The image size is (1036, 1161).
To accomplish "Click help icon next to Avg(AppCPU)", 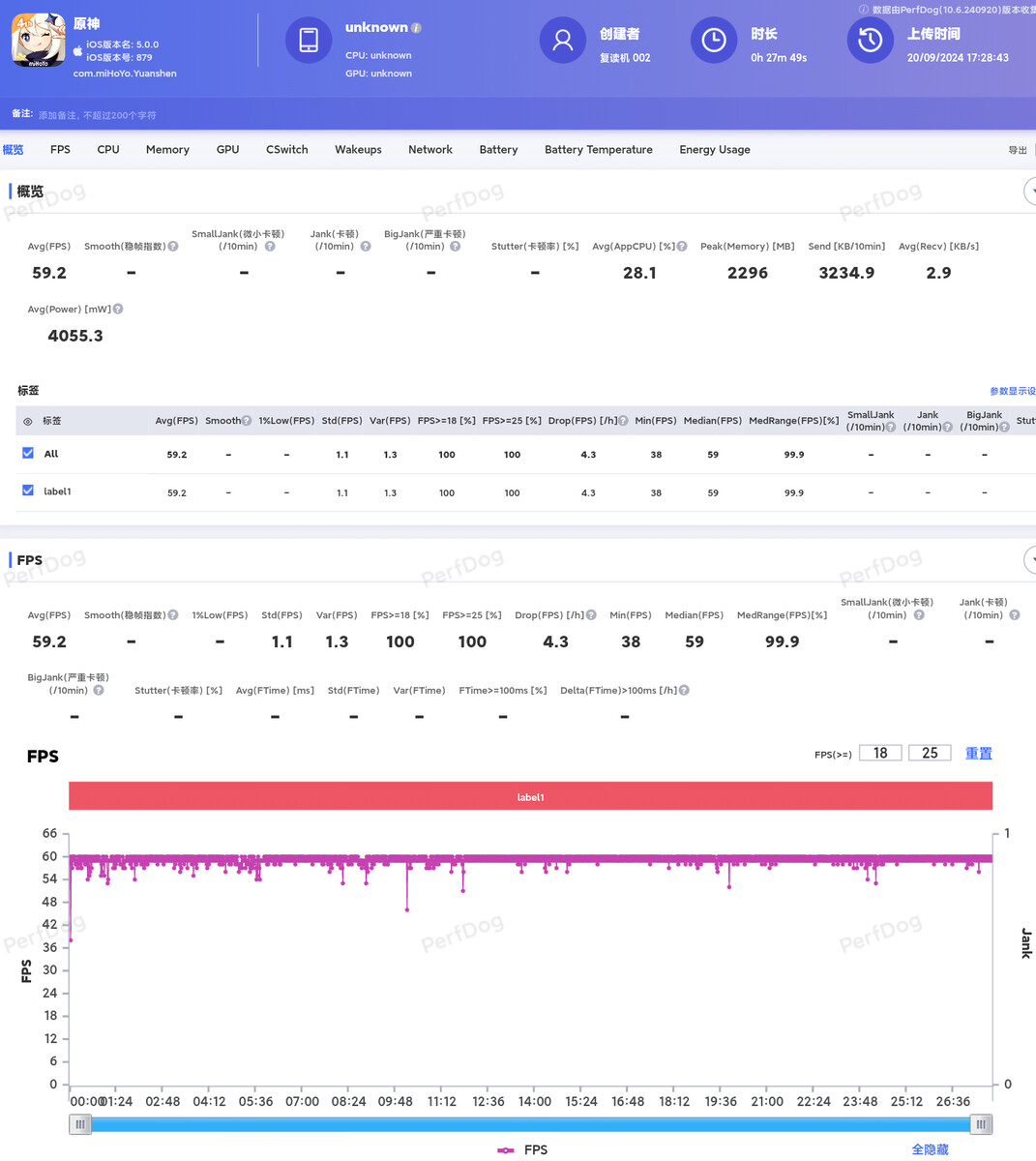I will (682, 247).
